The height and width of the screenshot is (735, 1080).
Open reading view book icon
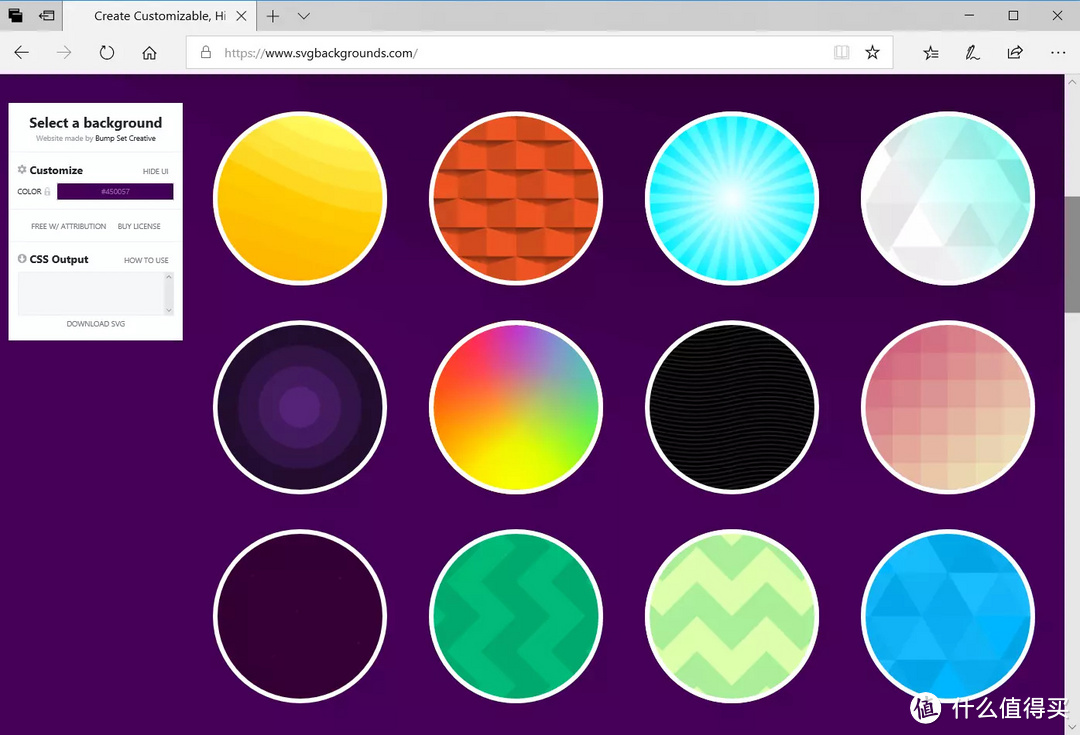841,52
